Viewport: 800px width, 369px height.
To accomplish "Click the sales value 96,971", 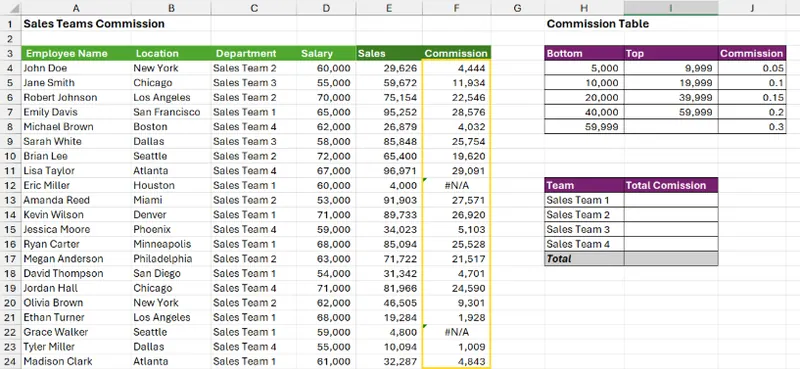I will pos(389,170).
